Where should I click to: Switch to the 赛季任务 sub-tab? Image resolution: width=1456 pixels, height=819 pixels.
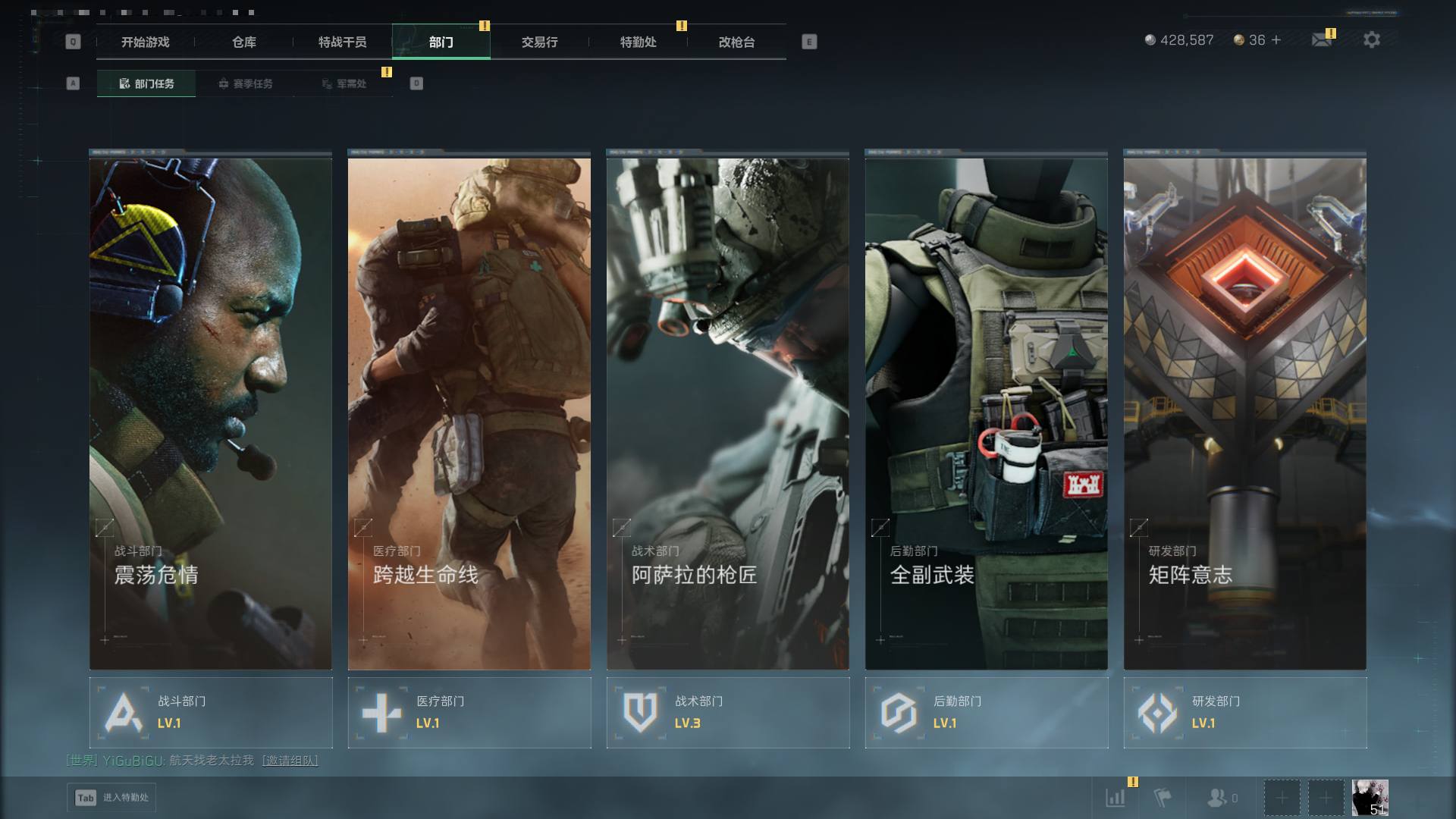[x=245, y=83]
